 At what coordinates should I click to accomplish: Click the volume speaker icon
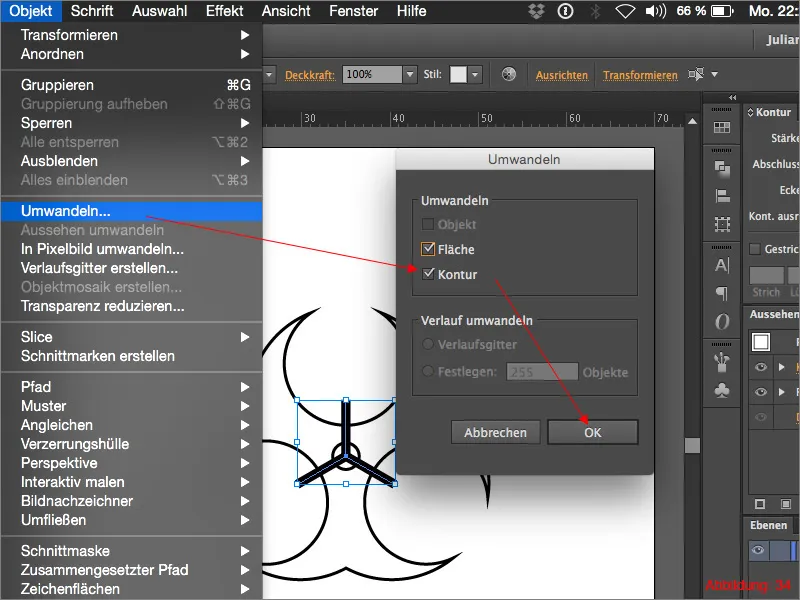(x=656, y=11)
